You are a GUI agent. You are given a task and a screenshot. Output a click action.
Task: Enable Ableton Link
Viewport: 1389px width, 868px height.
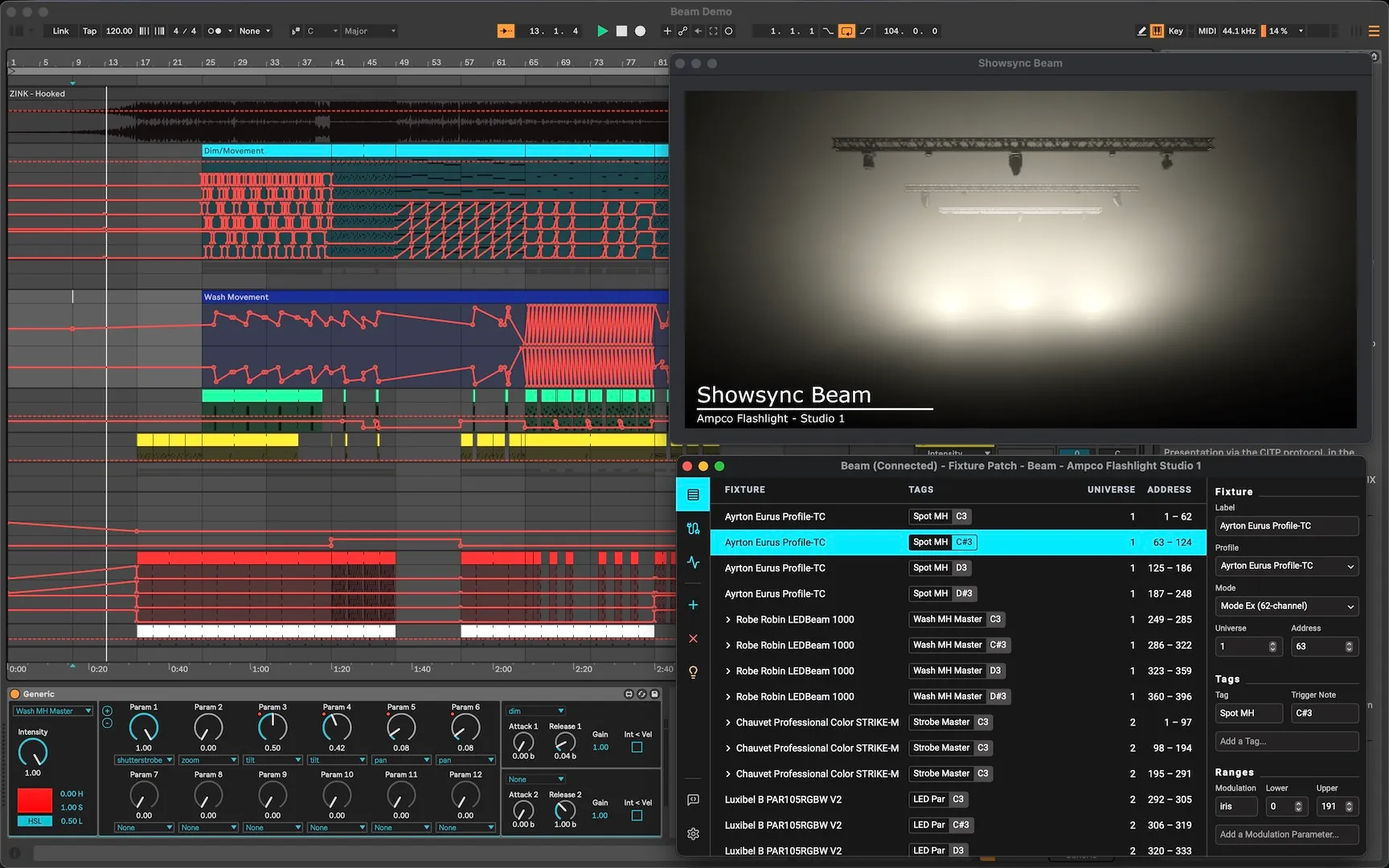tap(60, 31)
